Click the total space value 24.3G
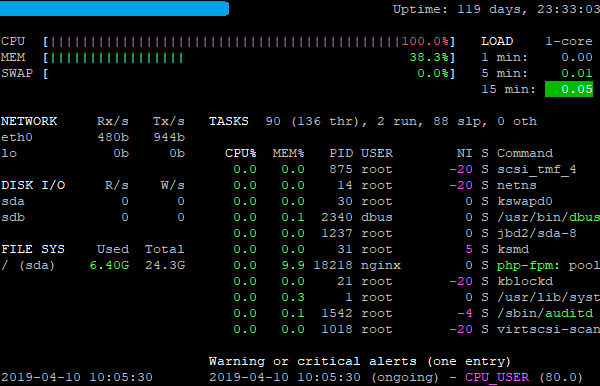This screenshot has height=386, width=600. point(165,265)
